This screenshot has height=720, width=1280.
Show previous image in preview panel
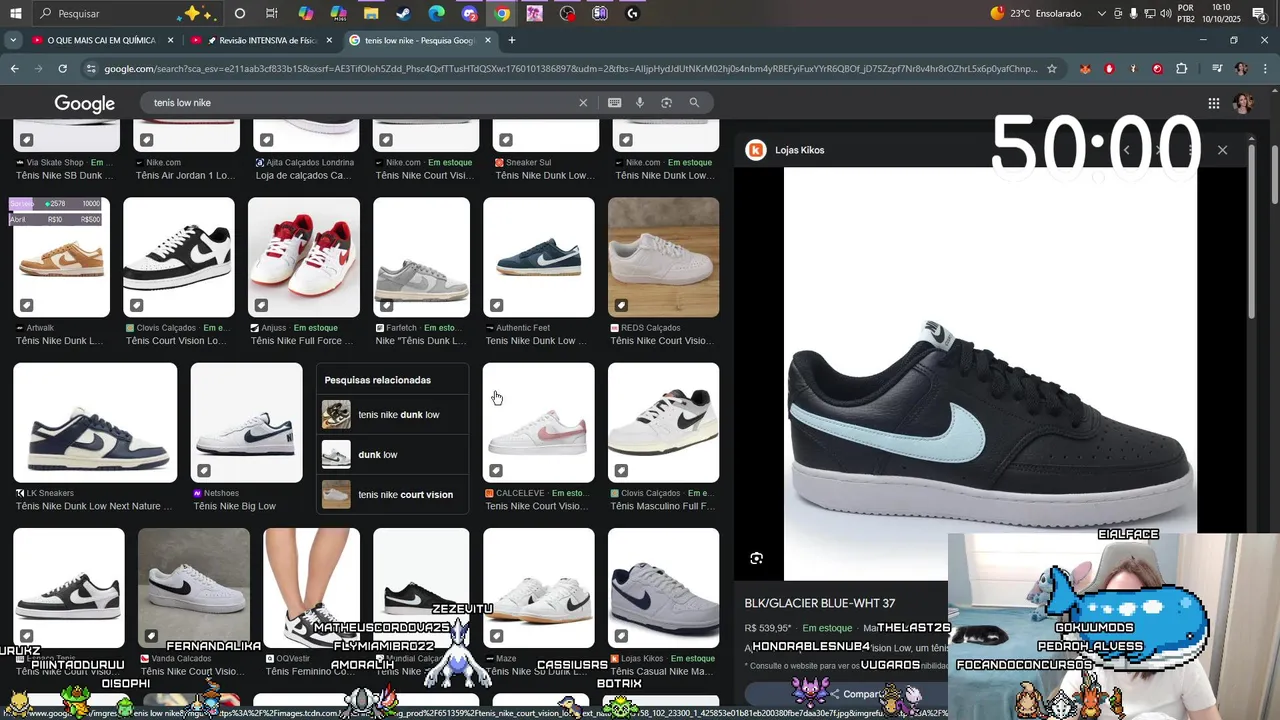pyautogui.click(x=1127, y=150)
